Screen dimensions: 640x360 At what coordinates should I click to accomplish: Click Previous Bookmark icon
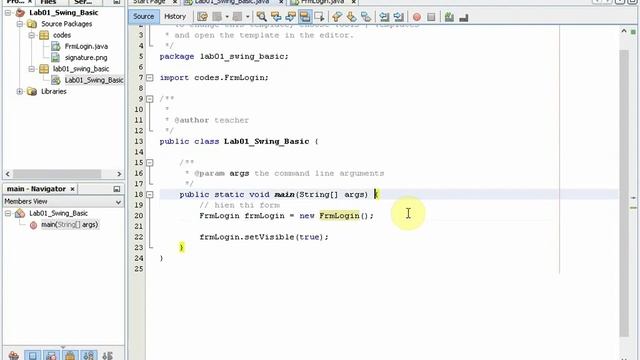[x=337, y=17]
